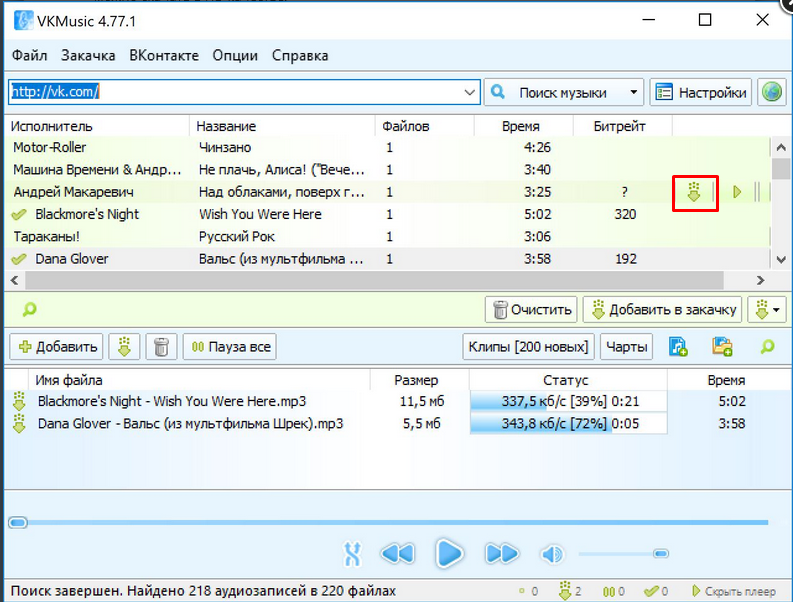
Task: Open the download options dropdown beside Добавить в закачку
Action: click(767, 309)
